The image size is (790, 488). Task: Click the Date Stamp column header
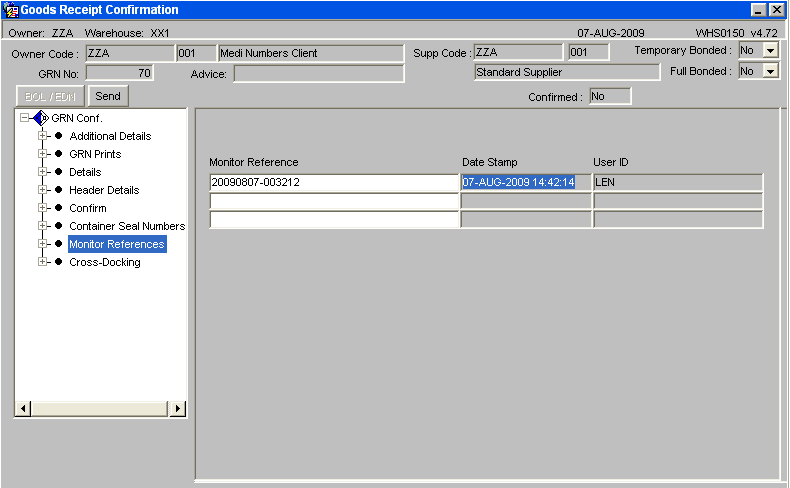(490, 162)
